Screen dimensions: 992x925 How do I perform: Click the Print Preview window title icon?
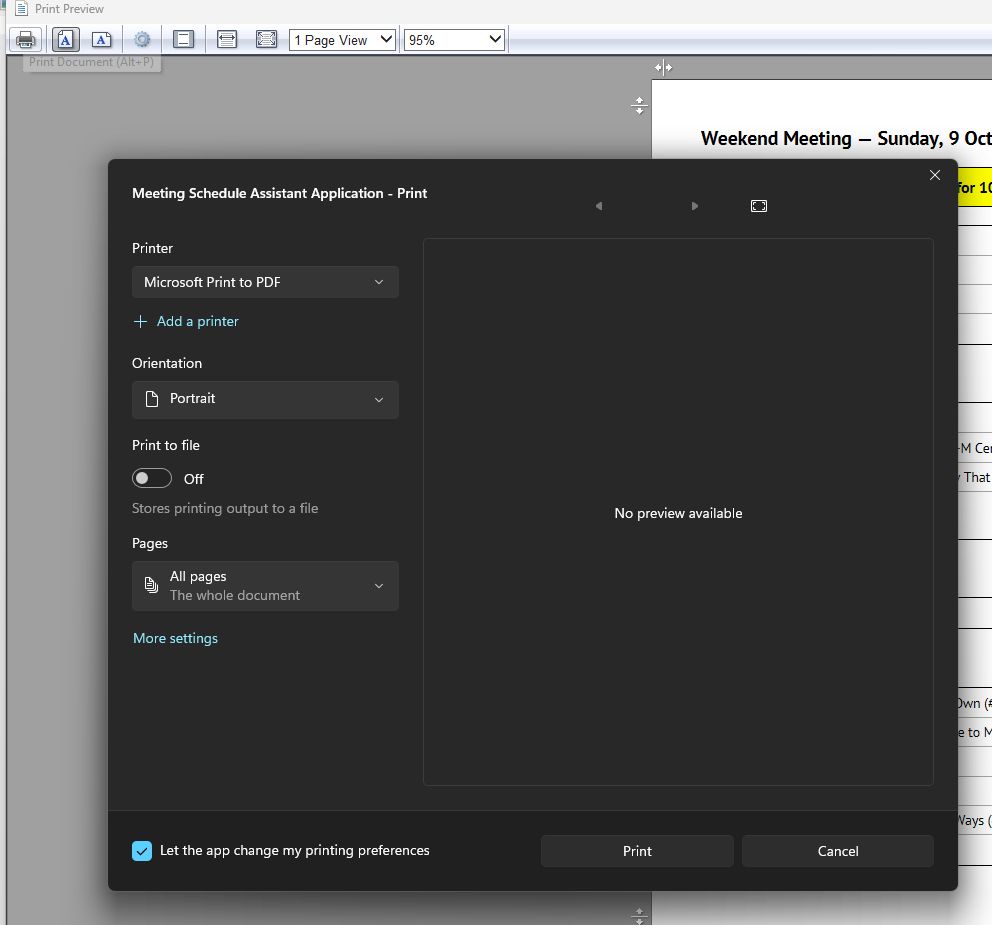pos(22,9)
